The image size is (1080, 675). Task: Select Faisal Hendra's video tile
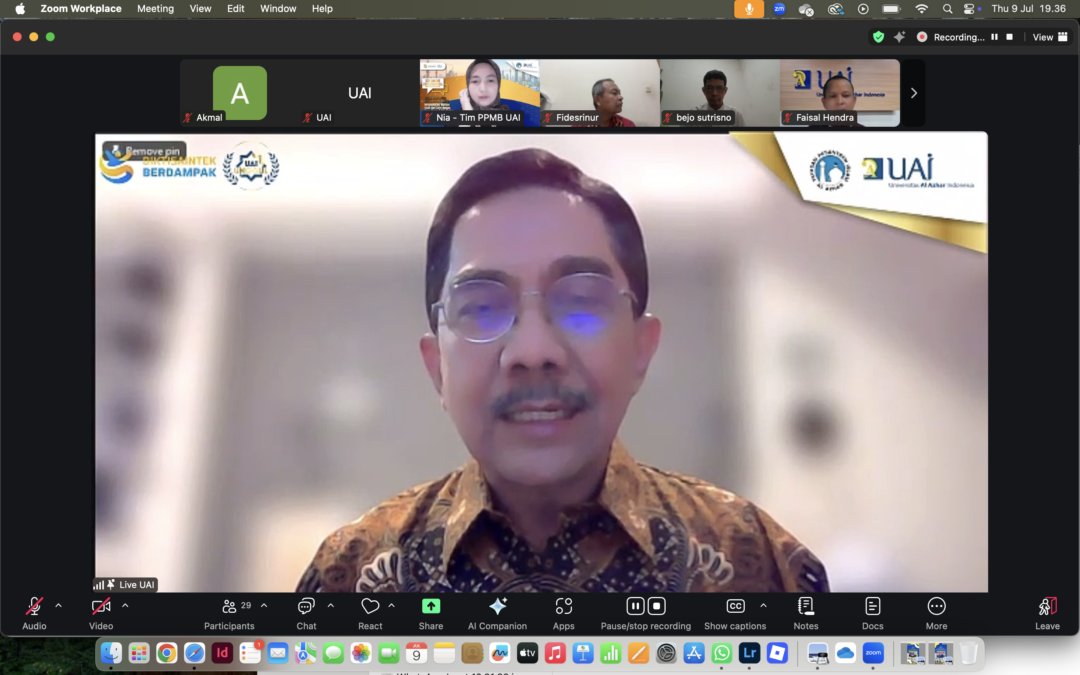pos(840,93)
